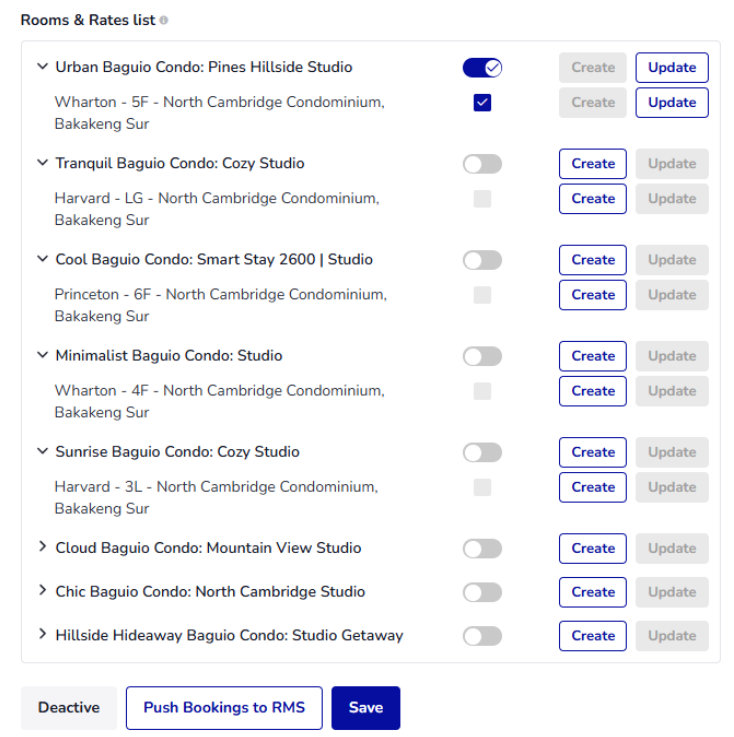The width and height of the screenshot is (734, 737).
Task: Save the rooms and rates settings
Action: tap(366, 708)
